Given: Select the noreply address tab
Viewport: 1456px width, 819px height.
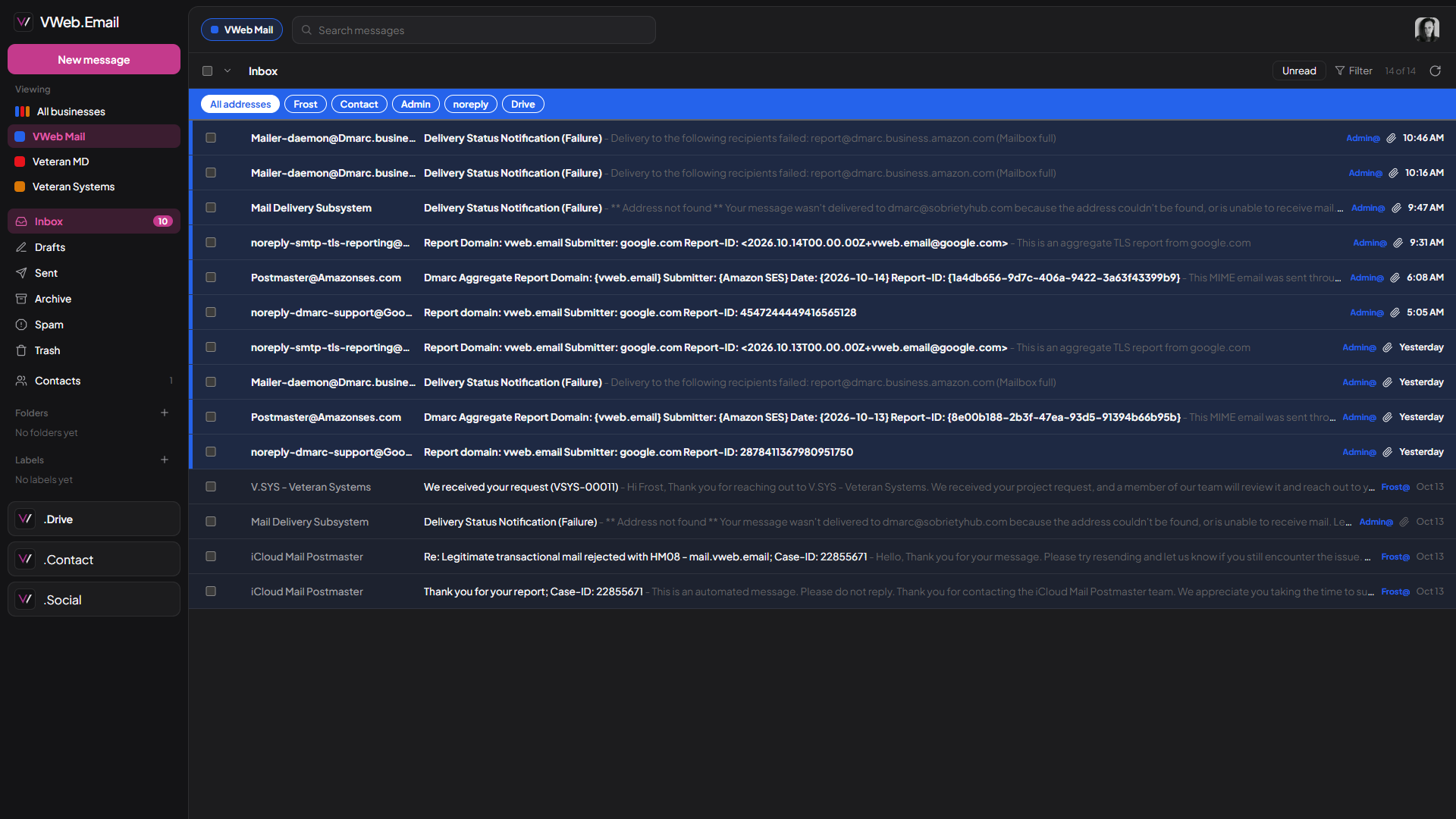Looking at the screenshot, I should pyautogui.click(x=470, y=104).
